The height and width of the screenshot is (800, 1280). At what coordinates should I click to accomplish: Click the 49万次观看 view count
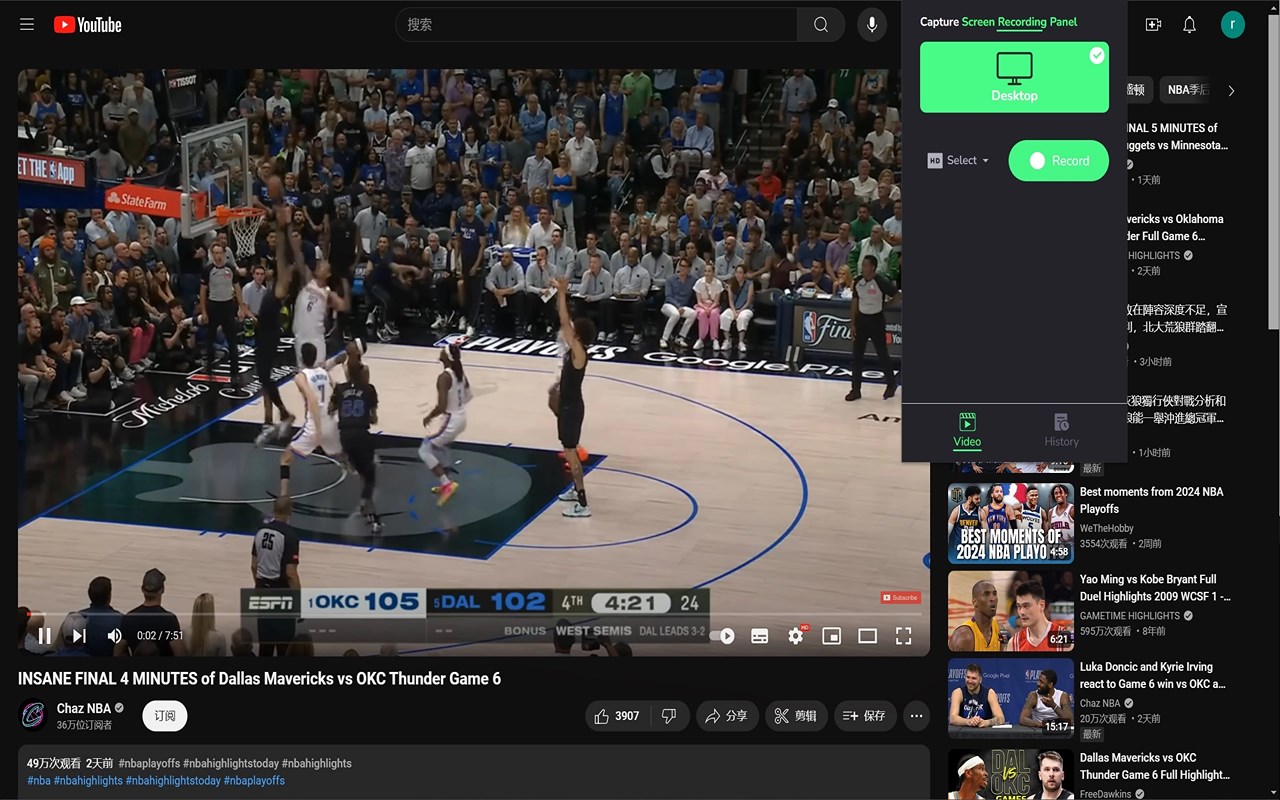54,763
